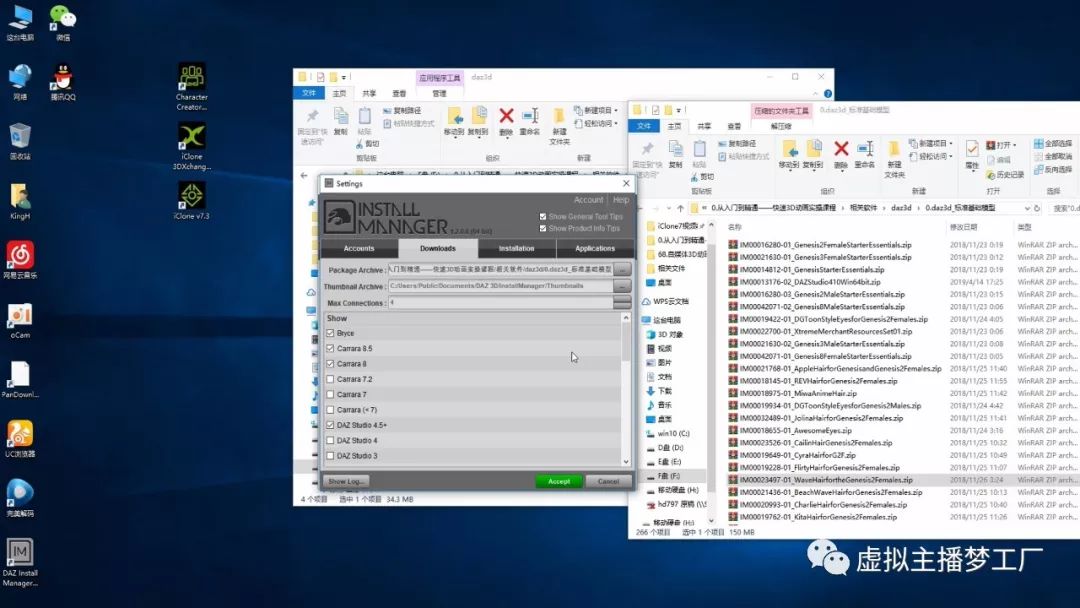Check the Carrara 7 checkbox
Viewport: 1080px width, 608px height.
click(x=330, y=395)
